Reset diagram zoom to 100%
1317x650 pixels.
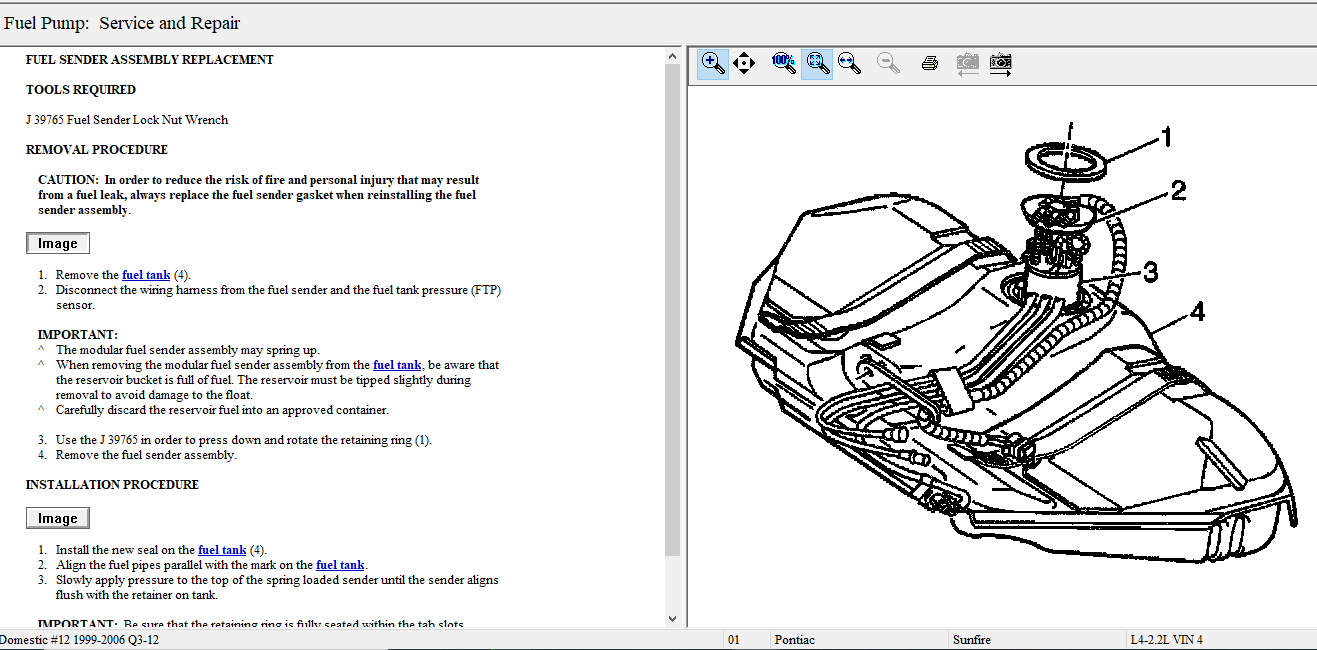783,63
